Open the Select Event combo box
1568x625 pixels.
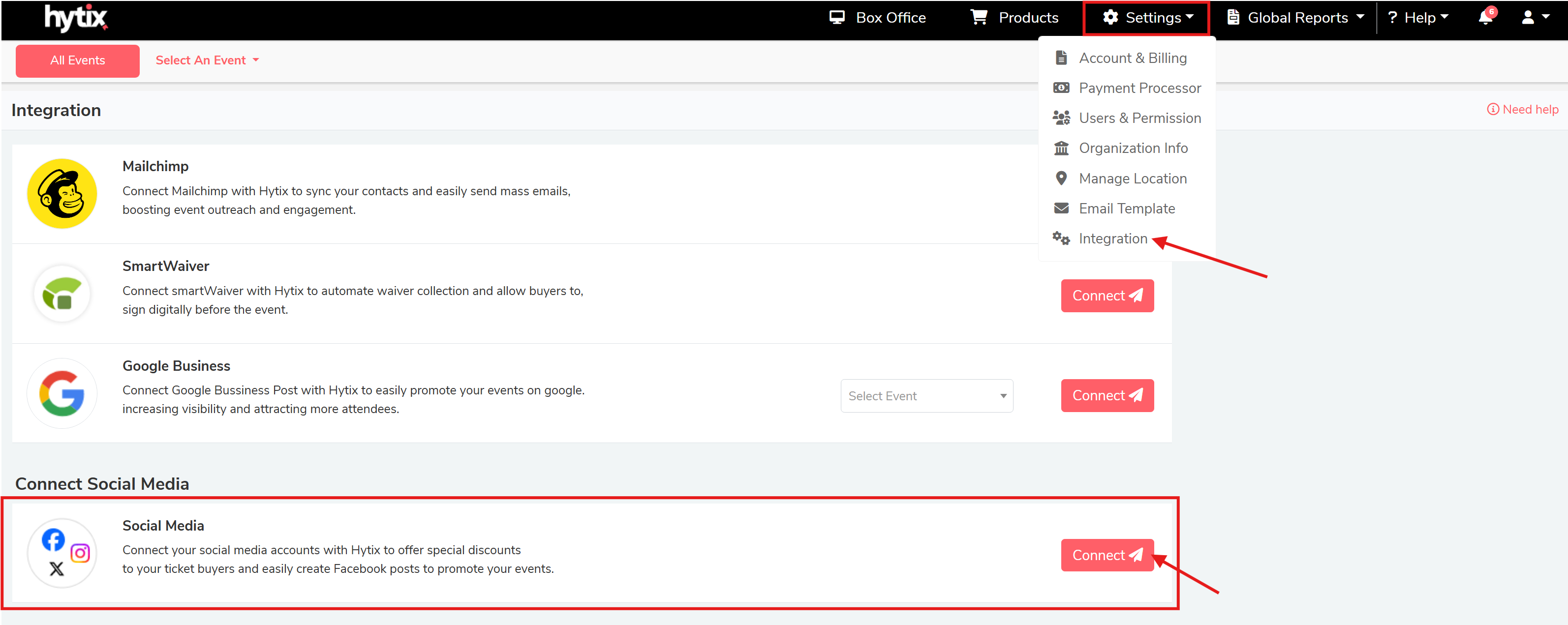926,396
